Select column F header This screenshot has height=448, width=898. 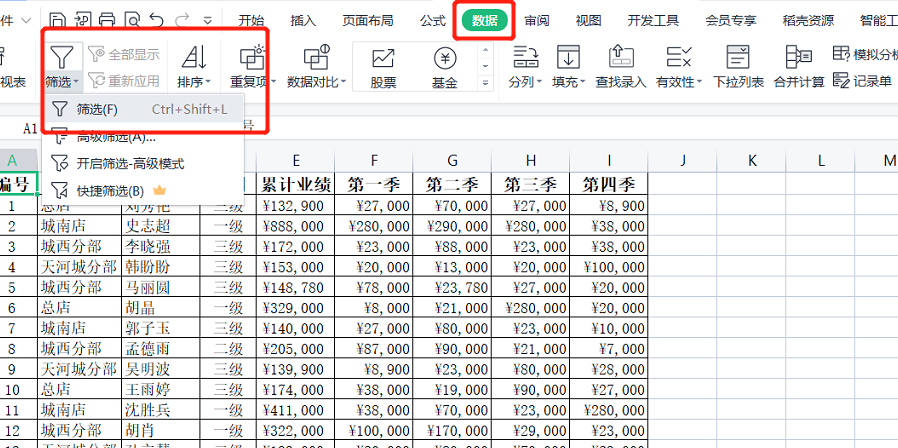[373, 160]
